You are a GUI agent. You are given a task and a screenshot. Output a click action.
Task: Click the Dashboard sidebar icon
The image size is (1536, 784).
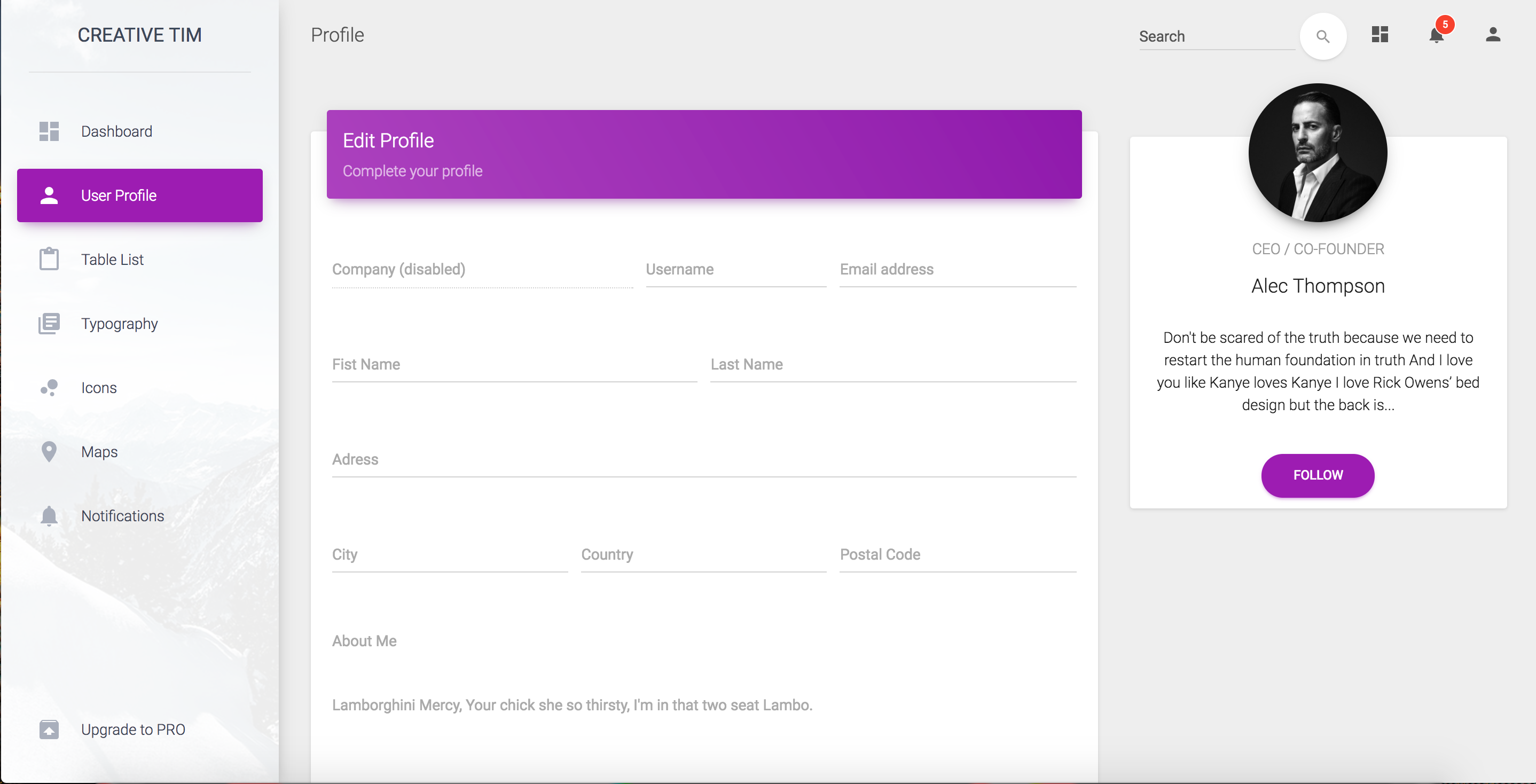point(49,131)
